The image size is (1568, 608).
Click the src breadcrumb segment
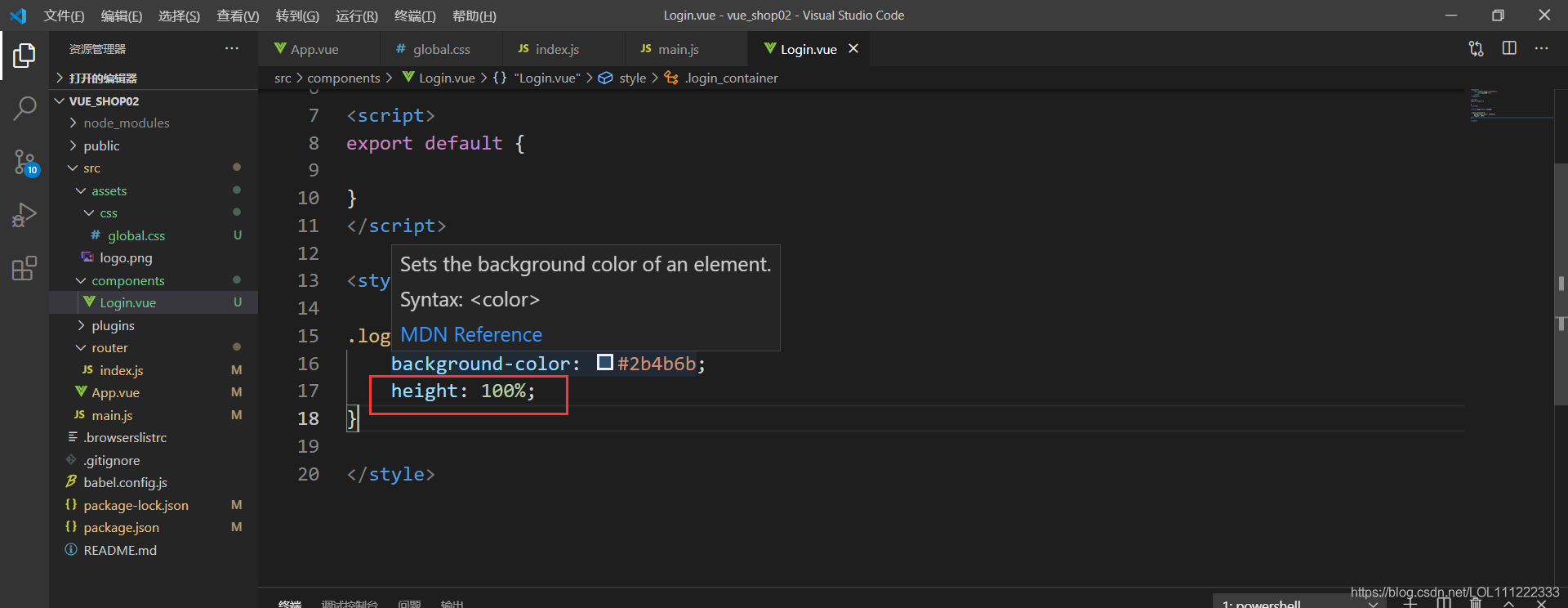(283, 78)
